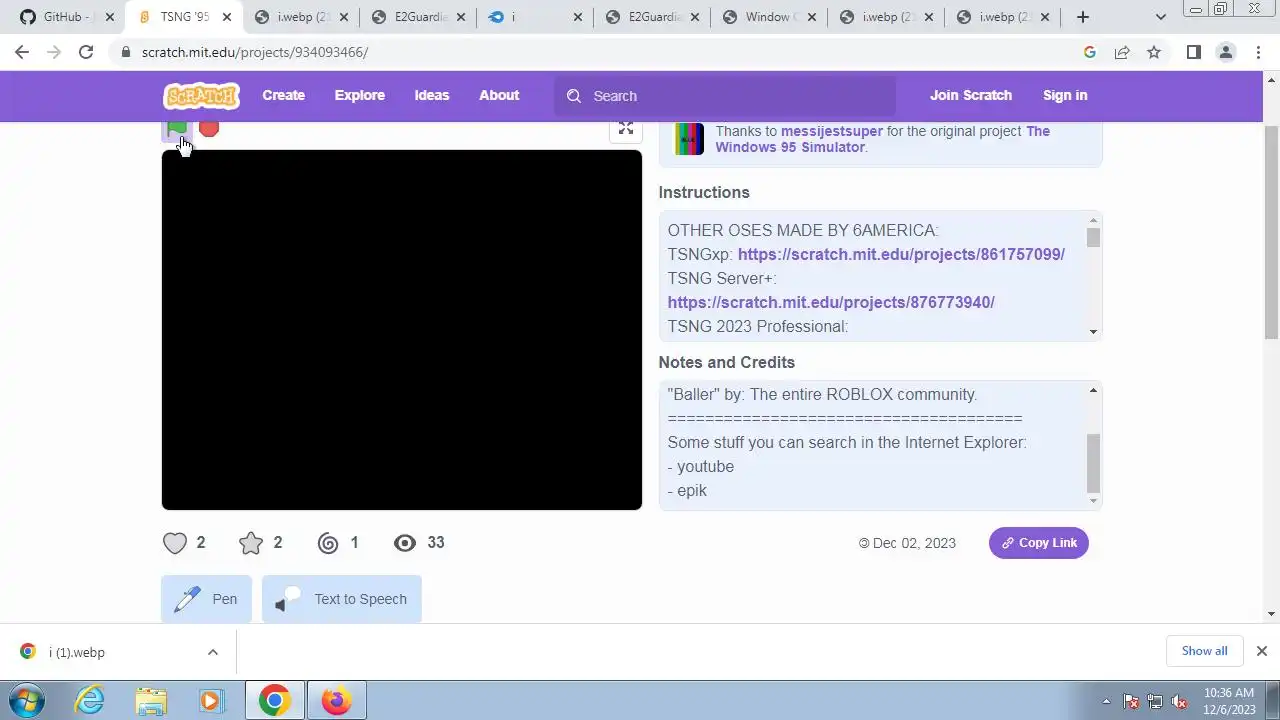
Task: Click the Notes and Credits scrollbar thumb
Action: pyautogui.click(x=1093, y=463)
